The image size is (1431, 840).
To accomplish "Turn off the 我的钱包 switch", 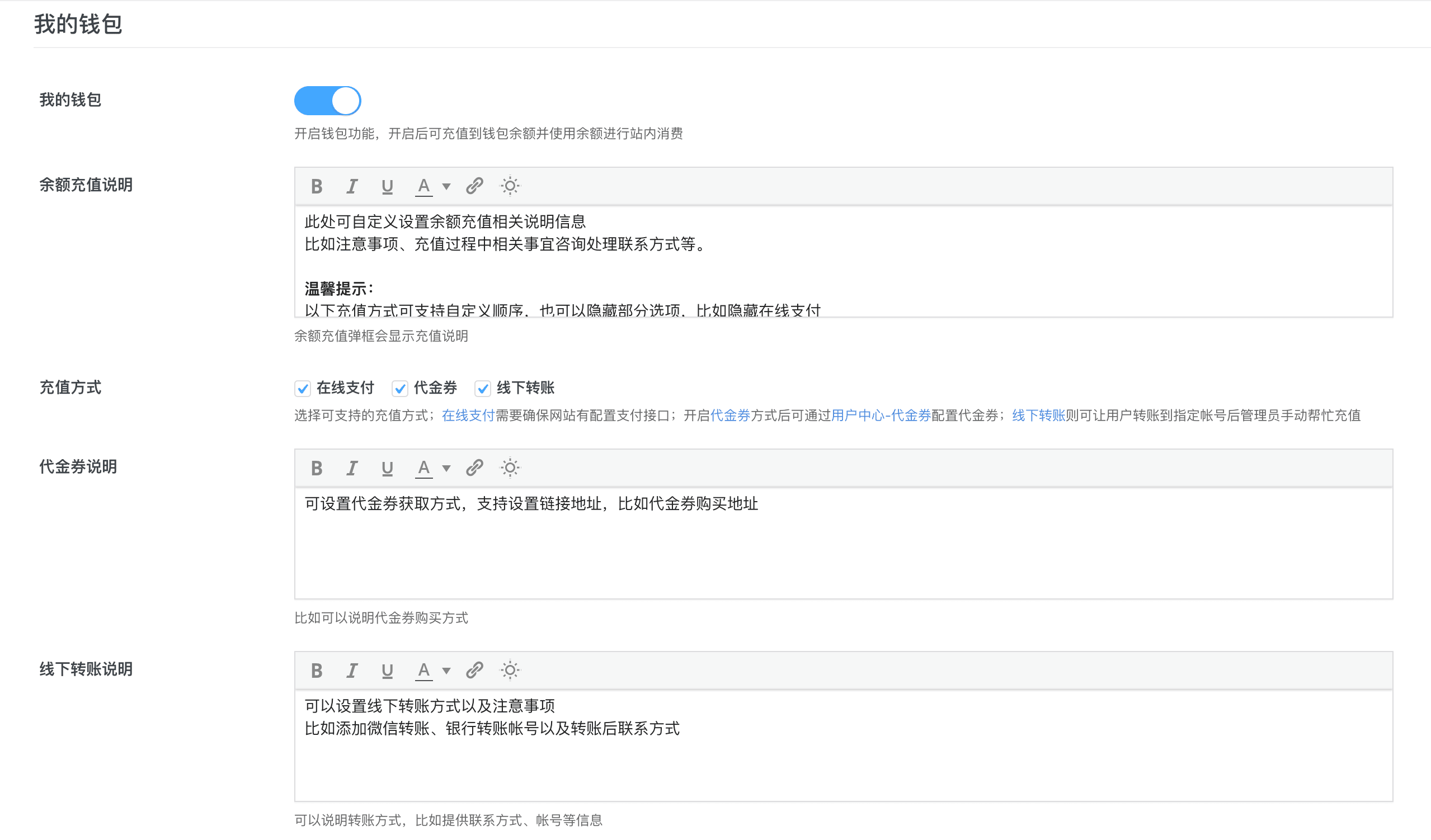I will coord(328,101).
